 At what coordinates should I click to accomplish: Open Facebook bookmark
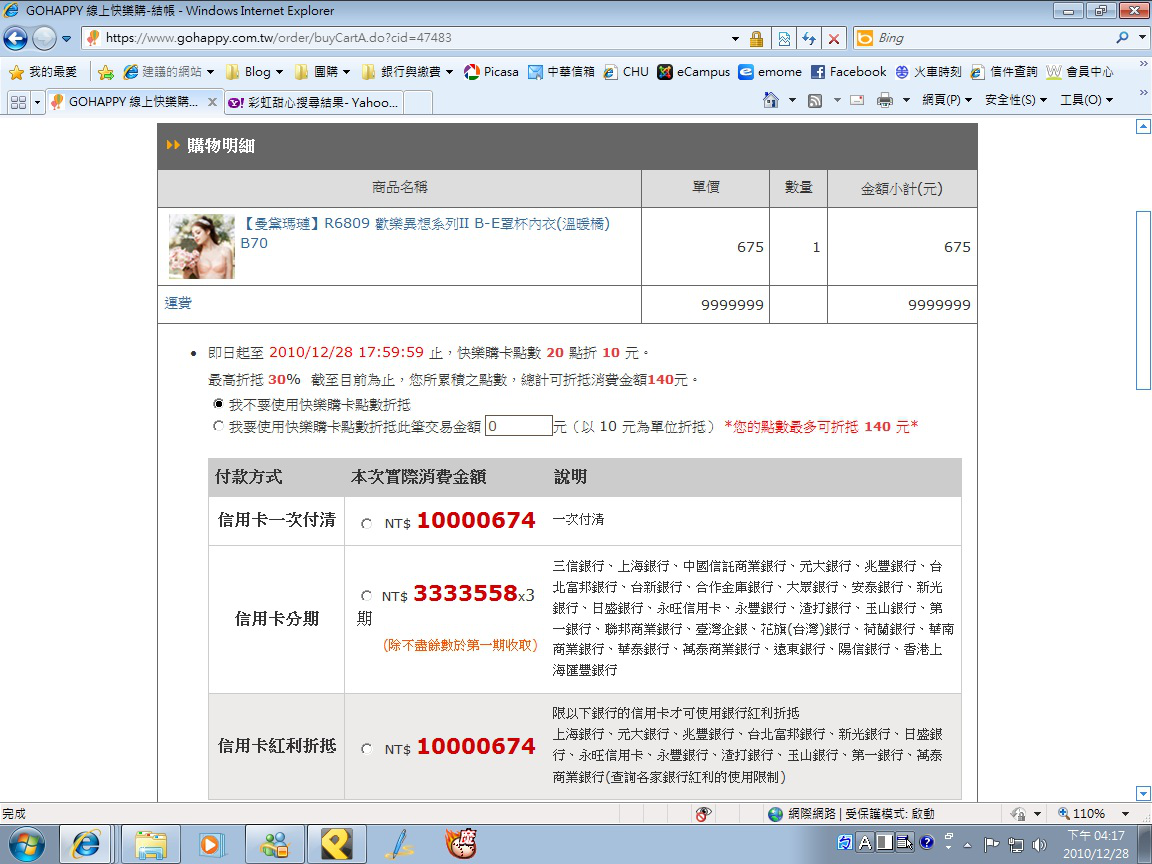849,71
